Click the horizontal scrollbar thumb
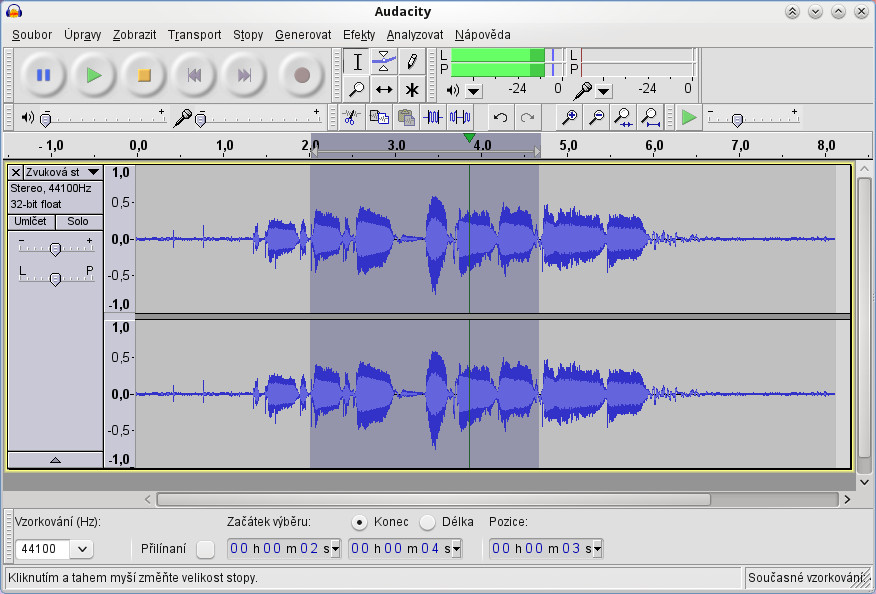 434,499
